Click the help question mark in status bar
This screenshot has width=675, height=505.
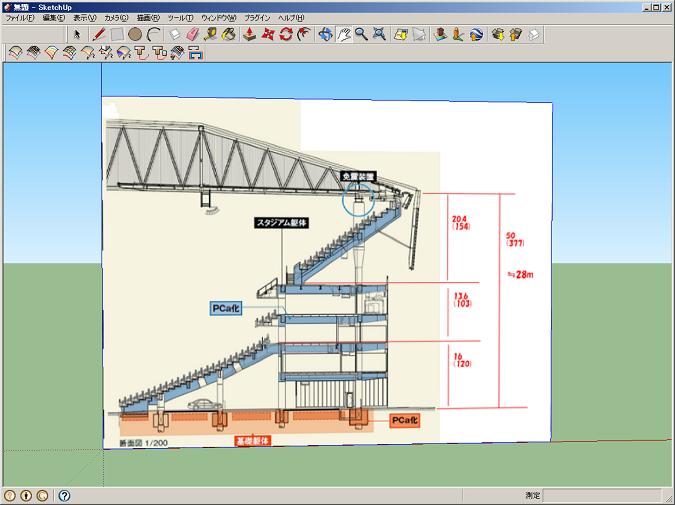(64, 495)
